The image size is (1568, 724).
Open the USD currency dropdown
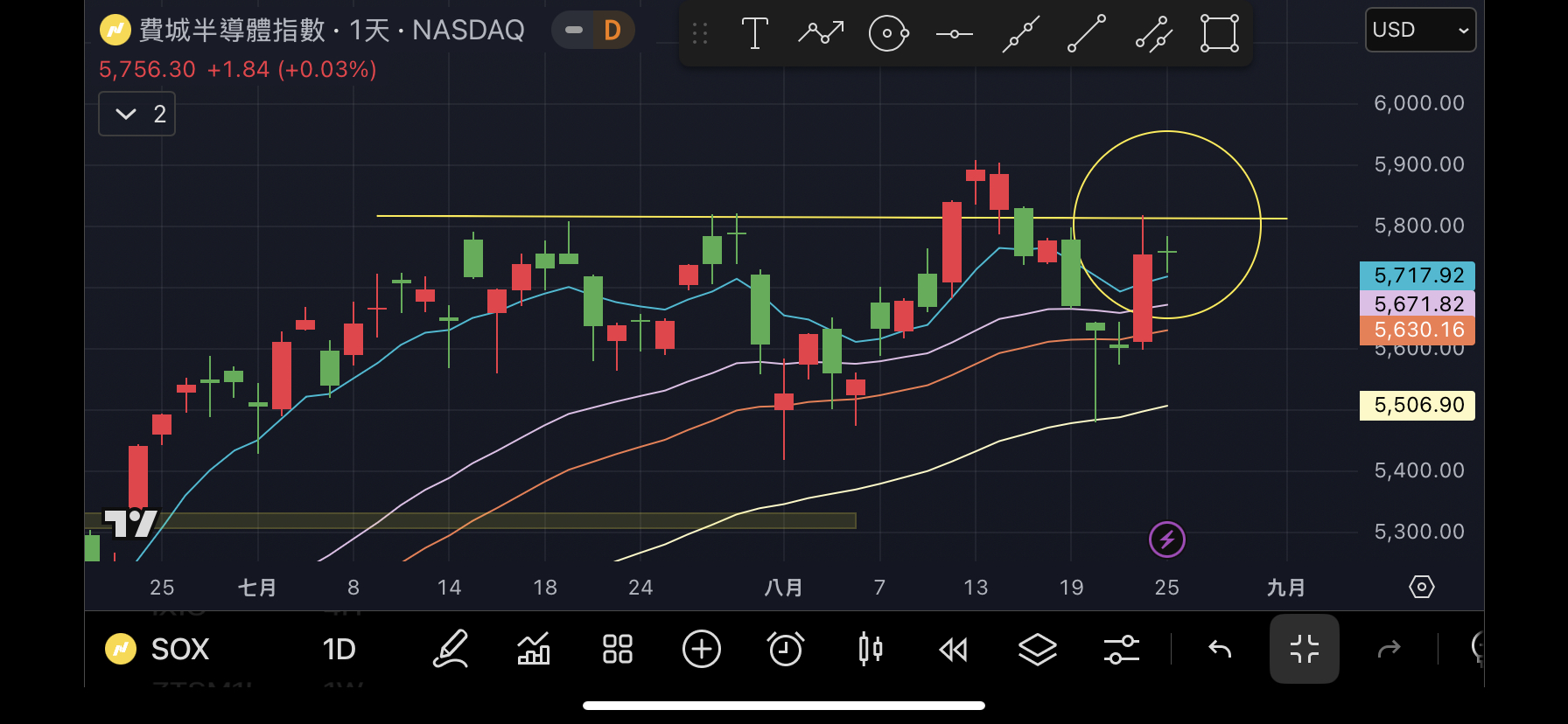coord(1419,30)
